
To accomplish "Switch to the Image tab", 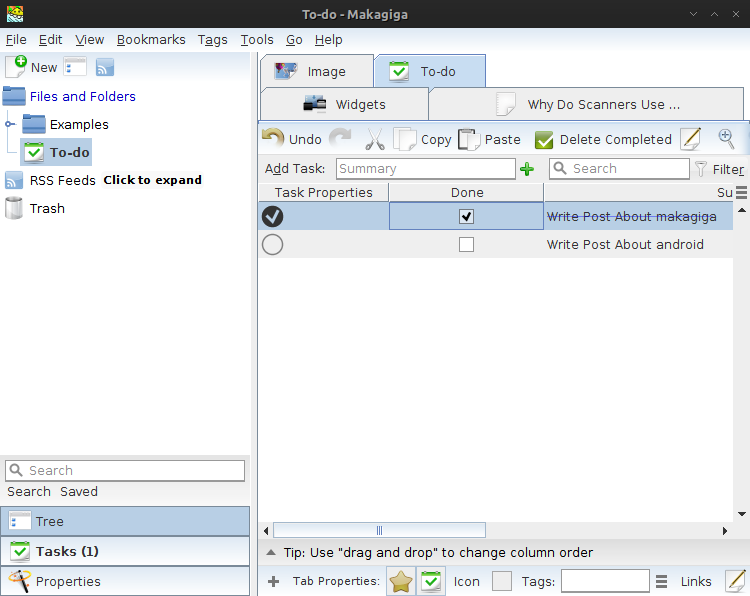I will (317, 71).
